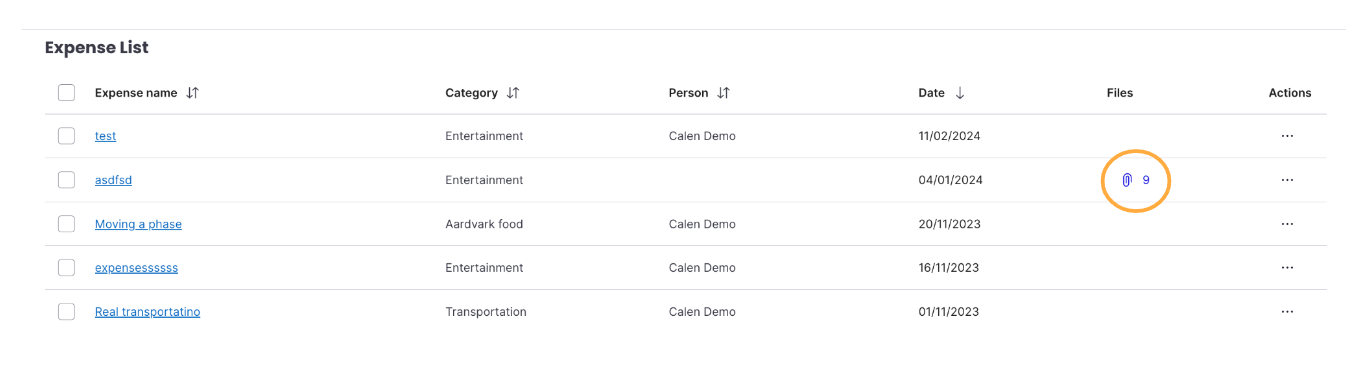Select the Moving a phase row checkbox
1346x382 pixels.
tap(66, 224)
